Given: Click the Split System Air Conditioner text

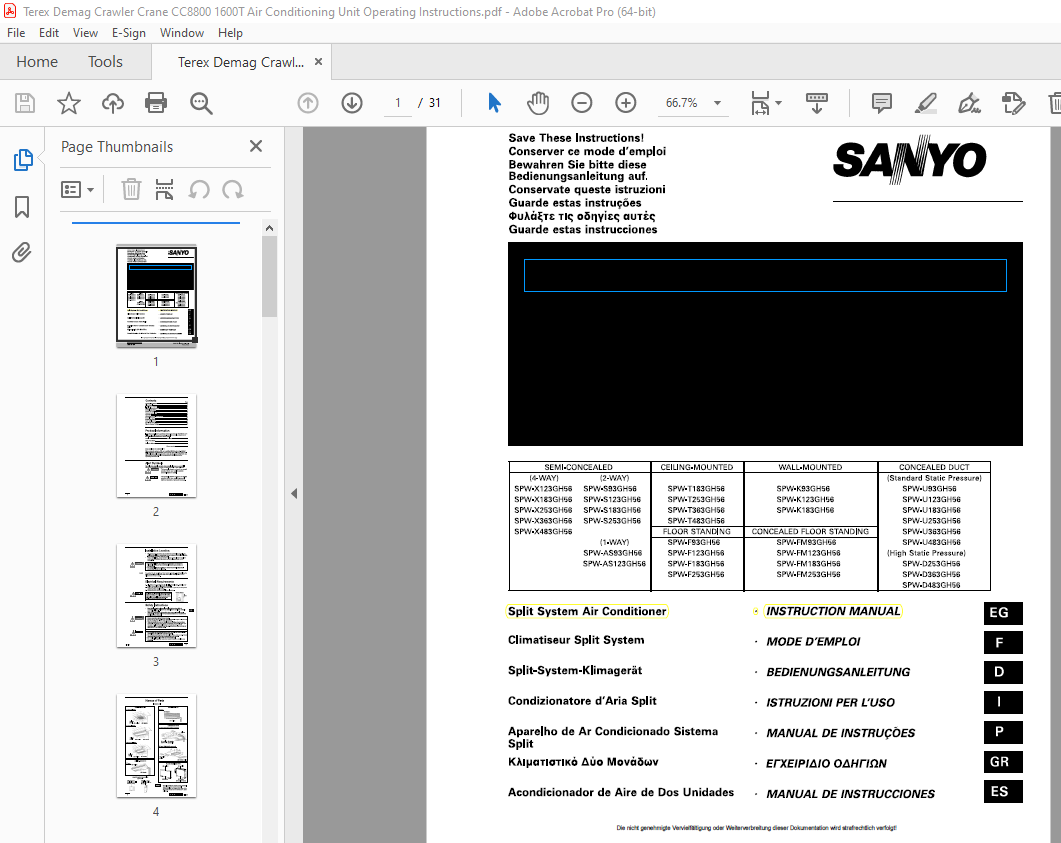Looking at the screenshot, I should (x=587, y=611).
